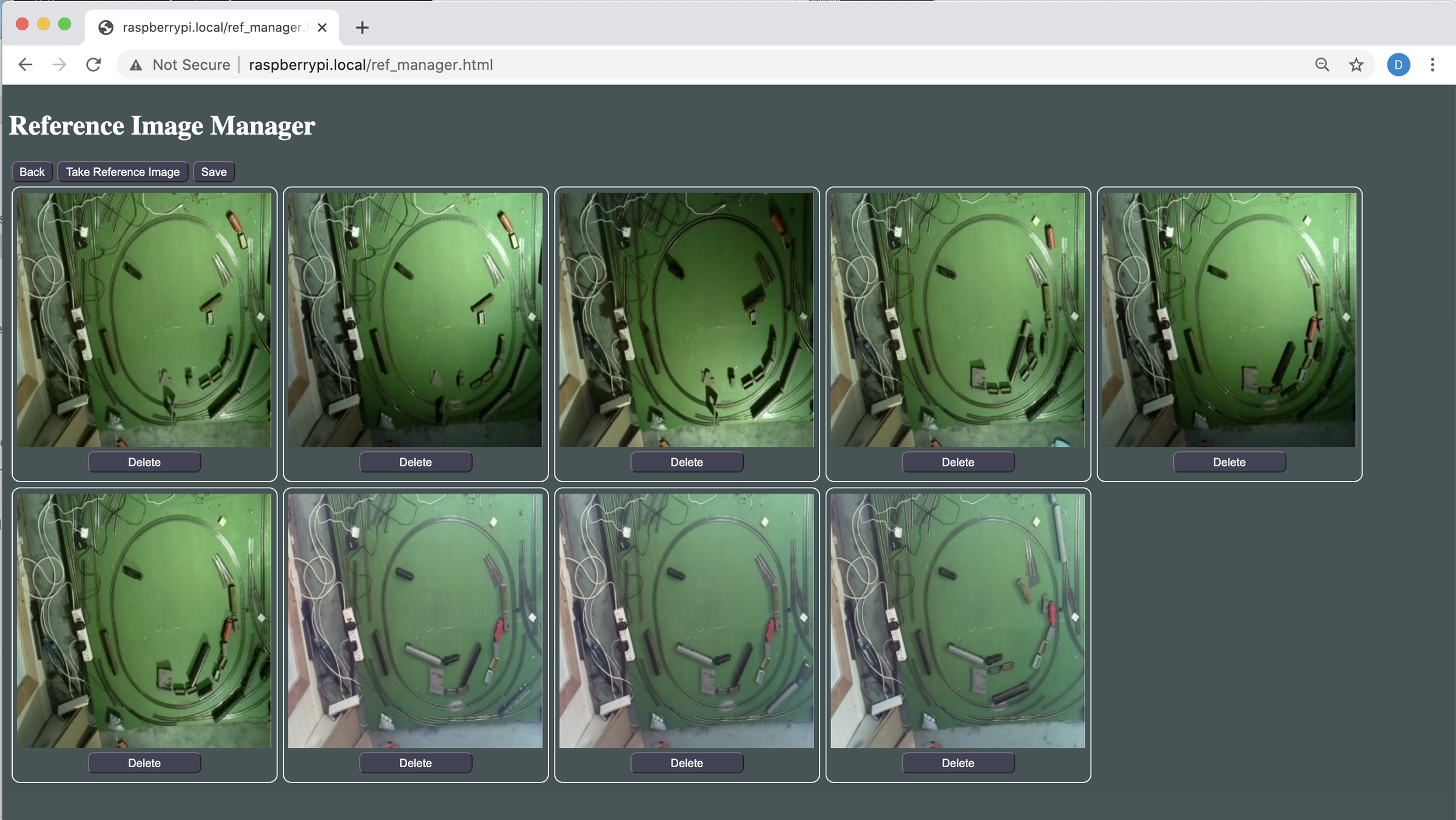Click the last thumbnail in bottom row
1456x820 pixels.
957,620
